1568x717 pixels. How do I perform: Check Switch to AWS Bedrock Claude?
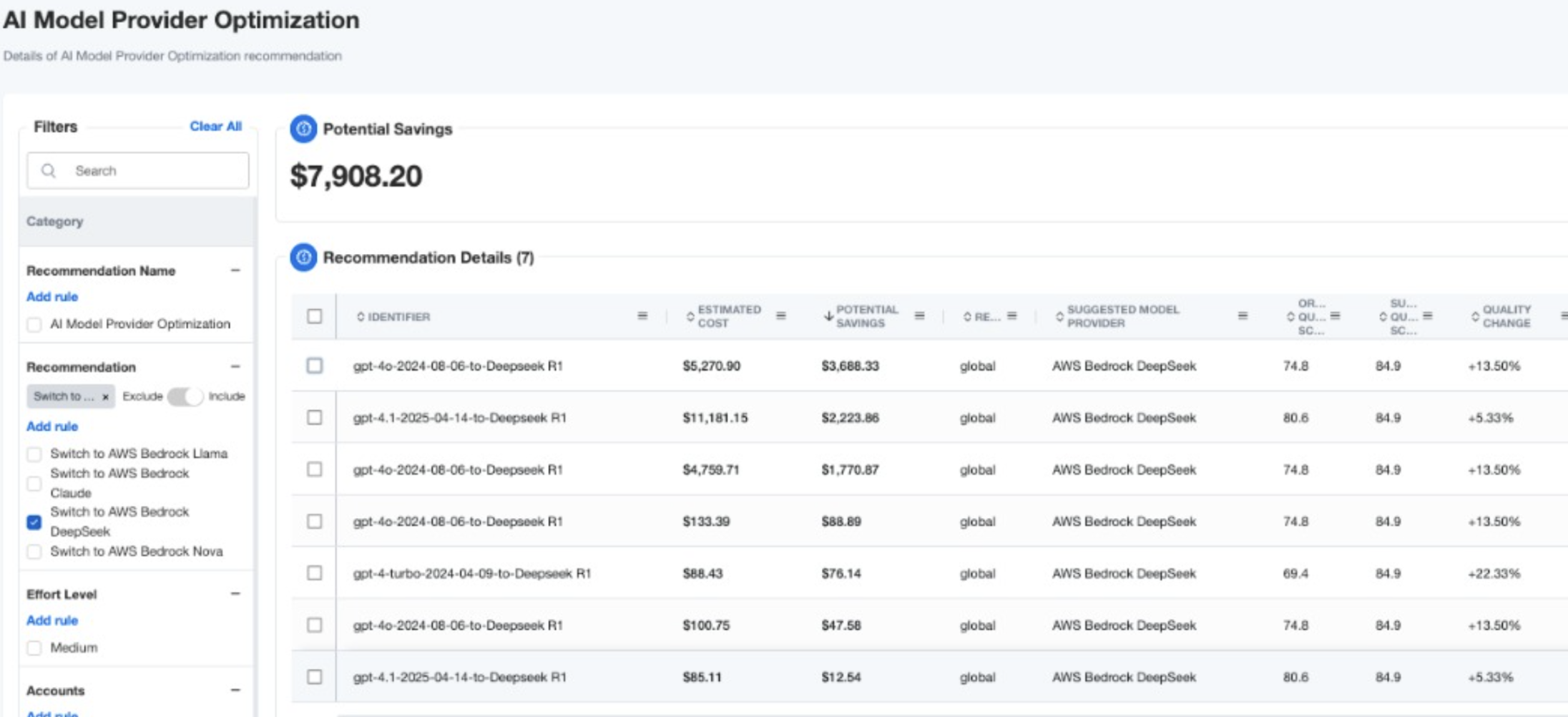point(34,484)
